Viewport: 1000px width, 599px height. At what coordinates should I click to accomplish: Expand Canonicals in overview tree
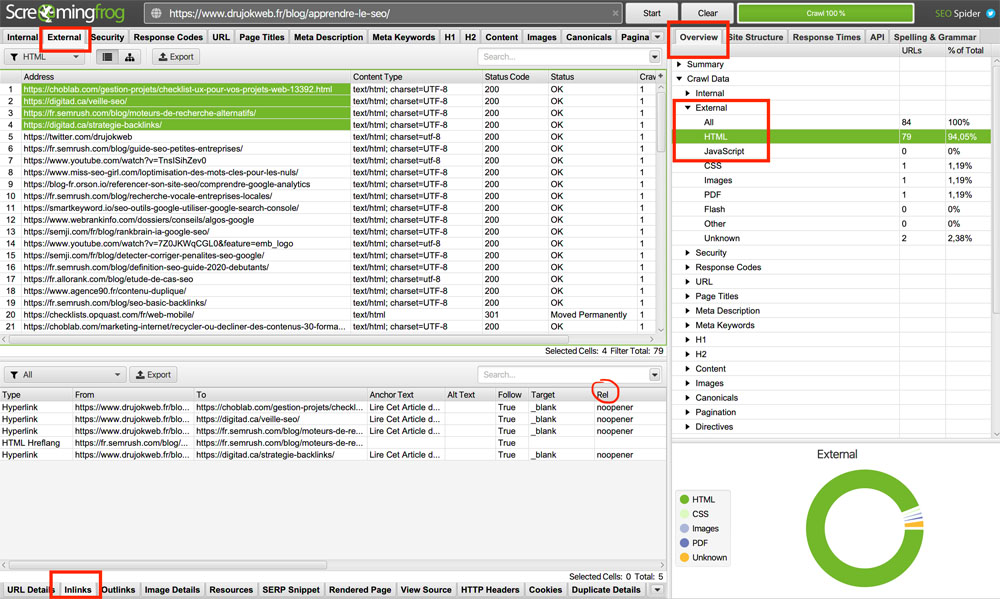point(688,397)
